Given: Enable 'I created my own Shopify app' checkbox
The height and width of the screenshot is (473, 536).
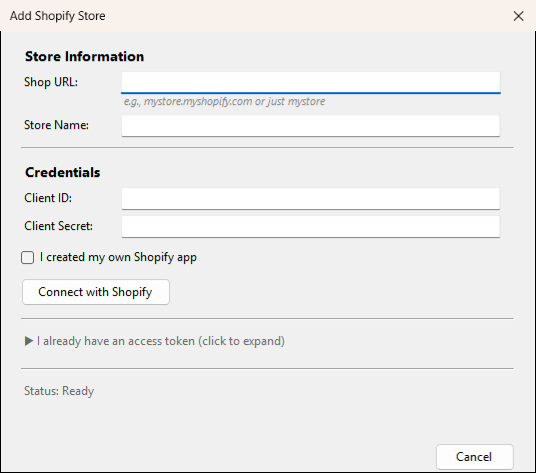Looking at the screenshot, I should tap(27, 257).
